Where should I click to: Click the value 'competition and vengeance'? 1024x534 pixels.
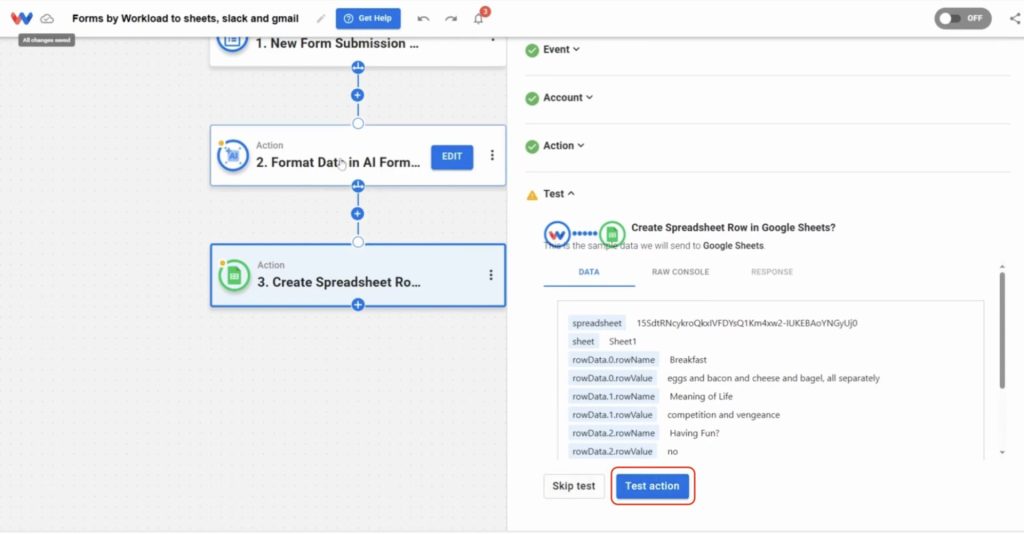[724, 415]
